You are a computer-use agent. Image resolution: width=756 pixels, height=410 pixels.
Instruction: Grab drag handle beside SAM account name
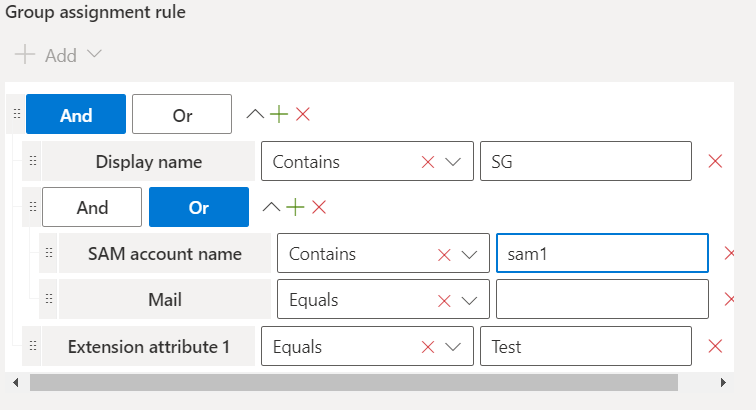[x=49, y=253]
